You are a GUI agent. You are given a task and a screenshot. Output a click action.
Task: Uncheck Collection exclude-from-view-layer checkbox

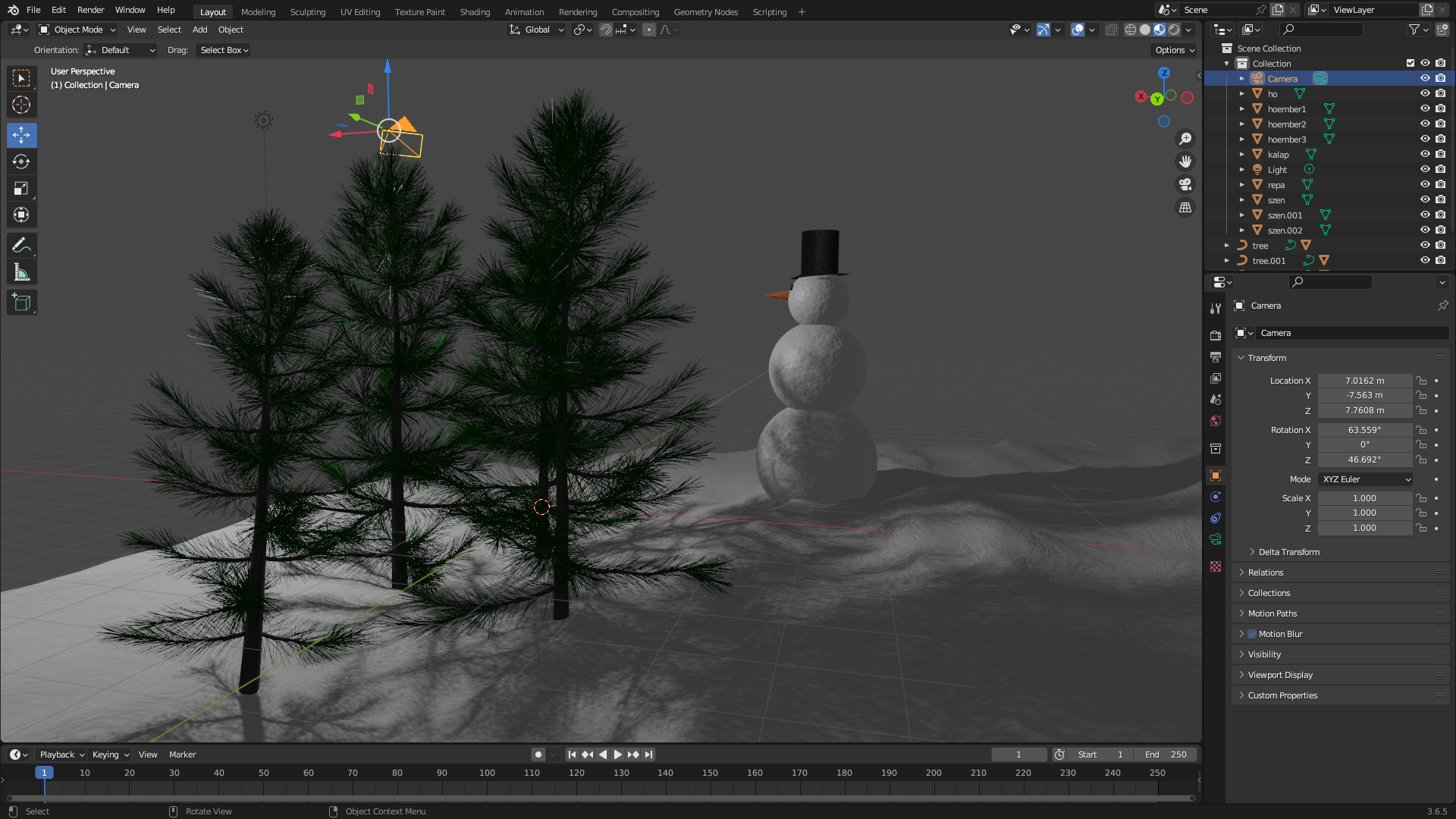[1410, 63]
